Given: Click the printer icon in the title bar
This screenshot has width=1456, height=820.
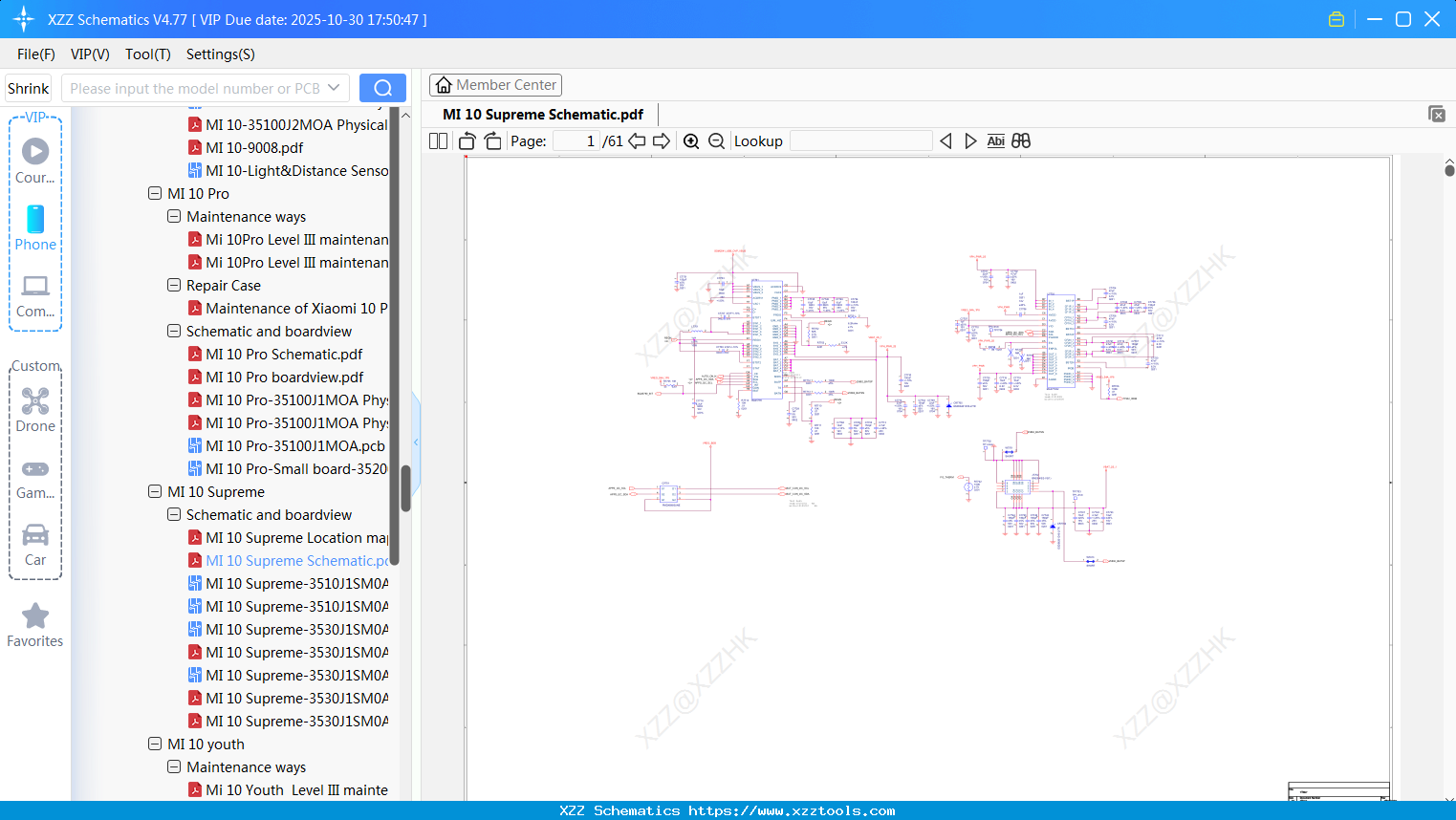Looking at the screenshot, I should [1336, 18].
